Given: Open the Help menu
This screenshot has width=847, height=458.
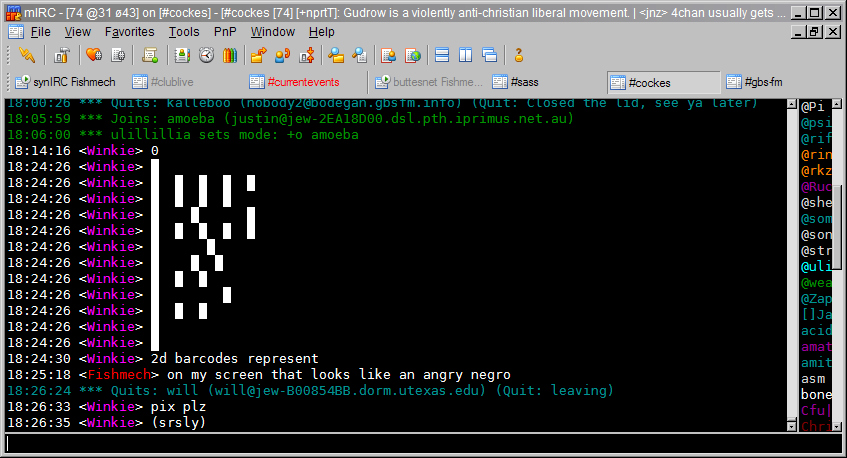Looking at the screenshot, I should pyautogui.click(x=321, y=32).
